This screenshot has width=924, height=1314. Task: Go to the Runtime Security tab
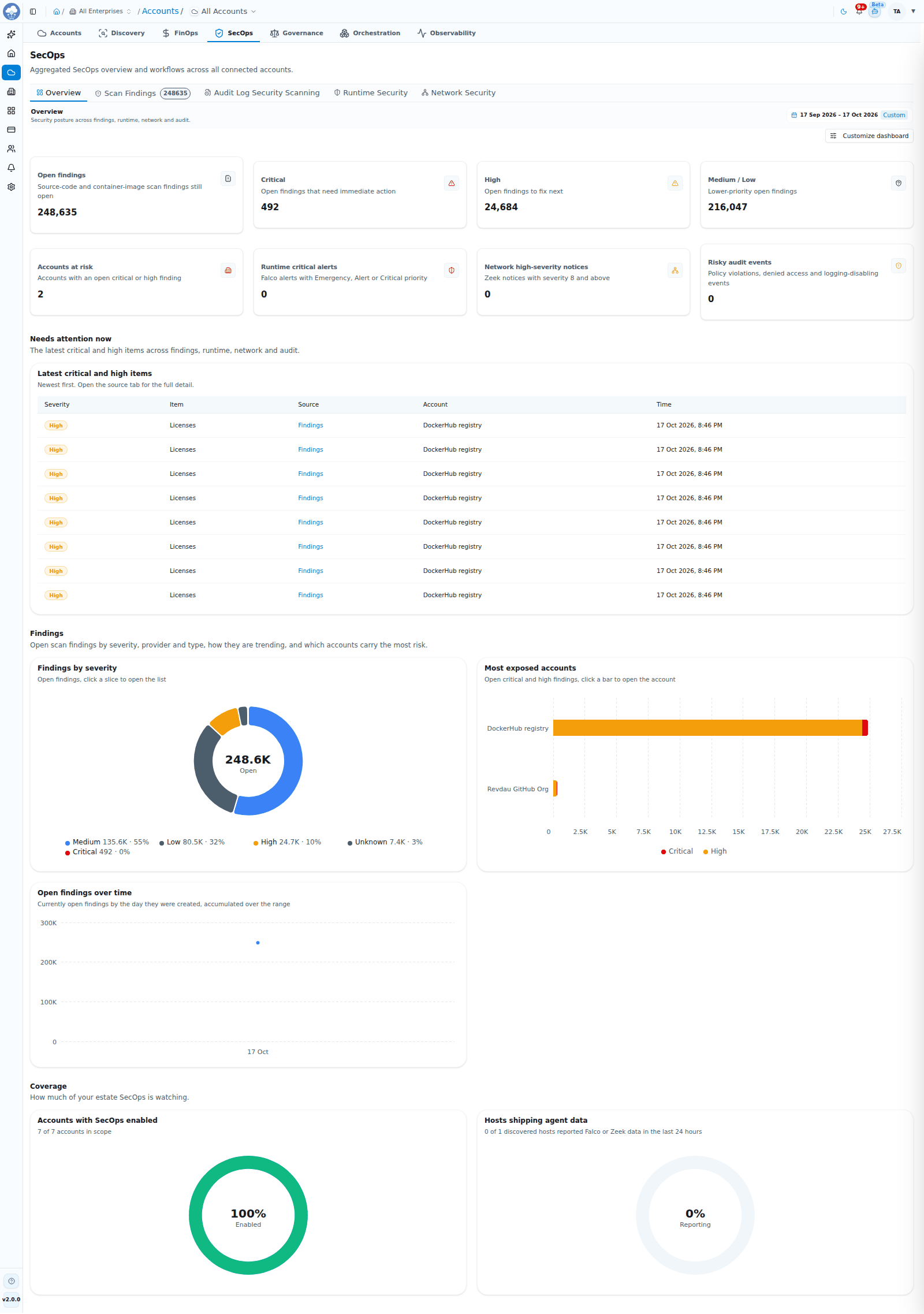click(371, 93)
